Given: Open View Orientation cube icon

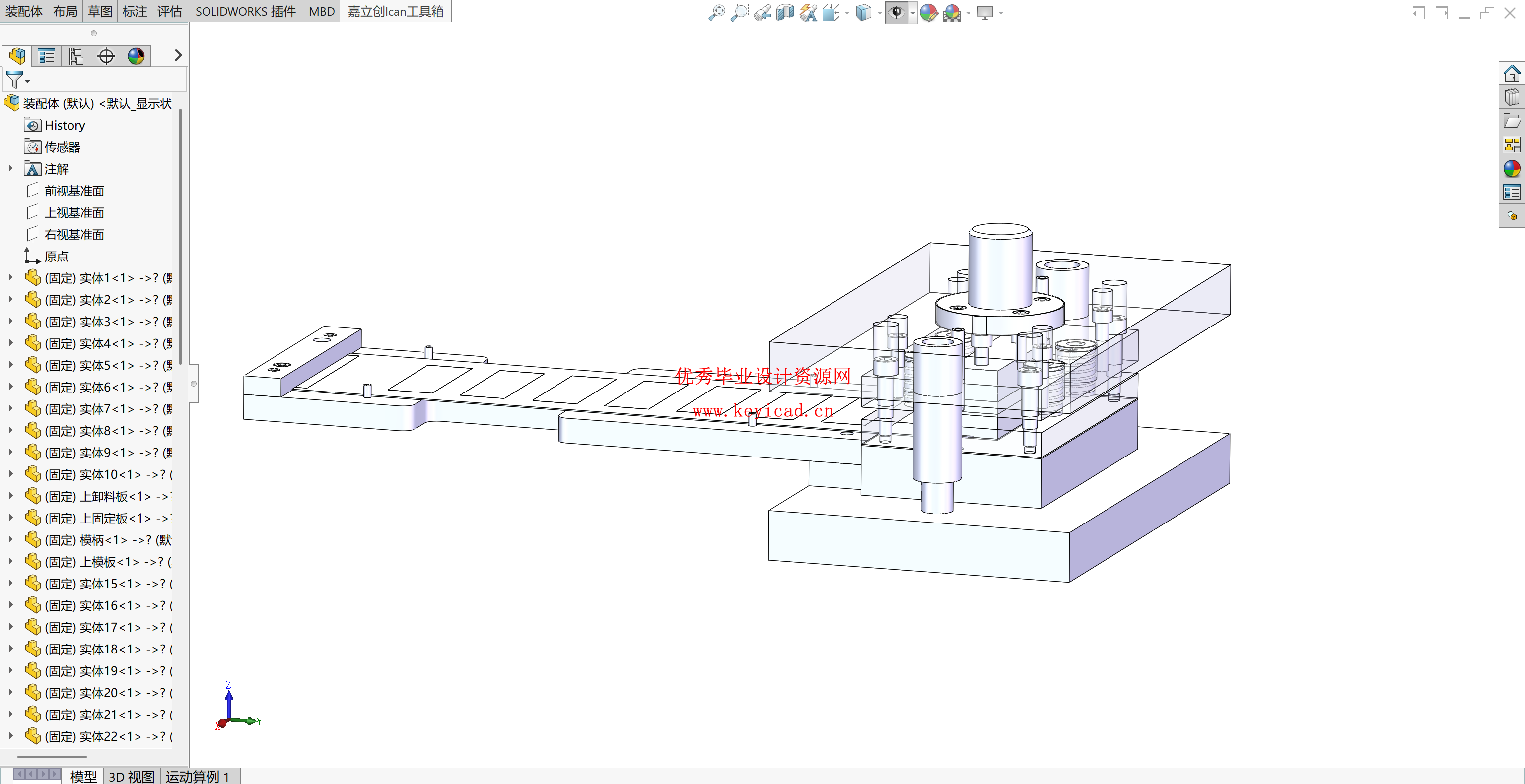Looking at the screenshot, I should (831, 12).
